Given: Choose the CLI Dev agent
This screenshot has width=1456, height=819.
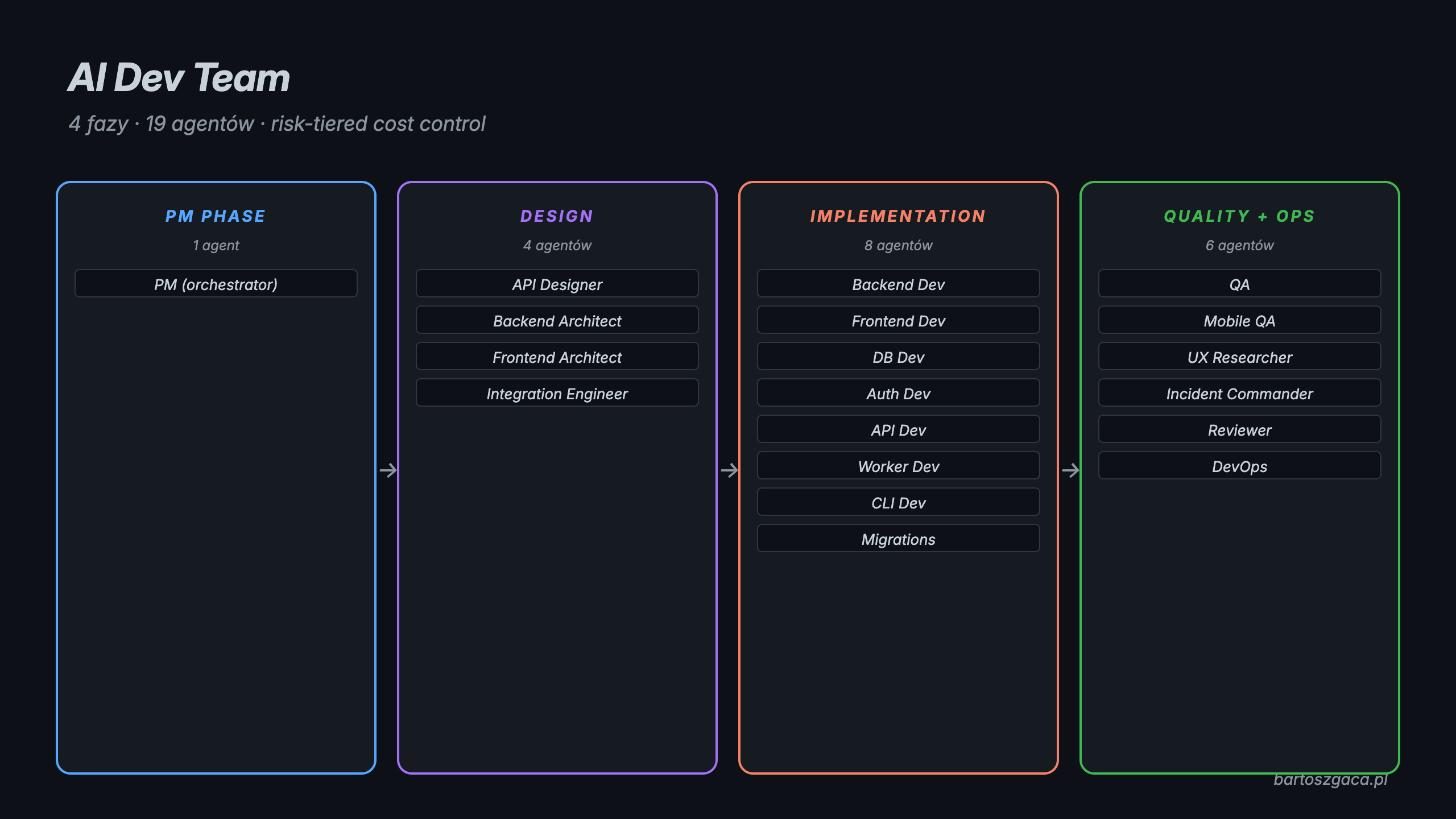Looking at the screenshot, I should [899, 502].
